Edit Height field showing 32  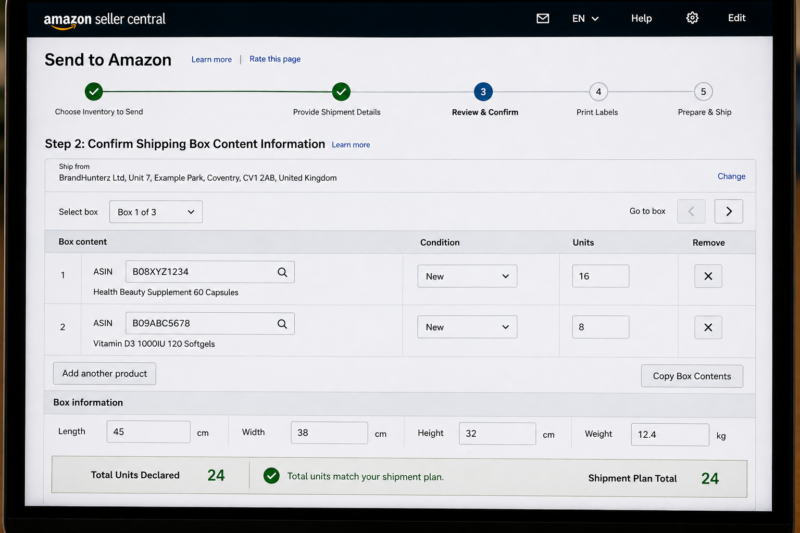click(x=497, y=434)
